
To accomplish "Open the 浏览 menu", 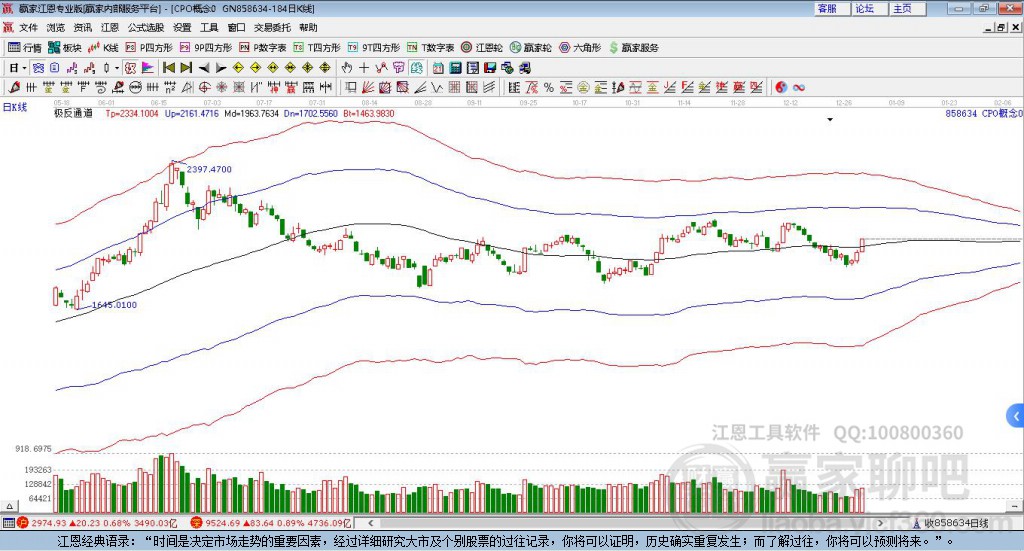I will click(56, 27).
